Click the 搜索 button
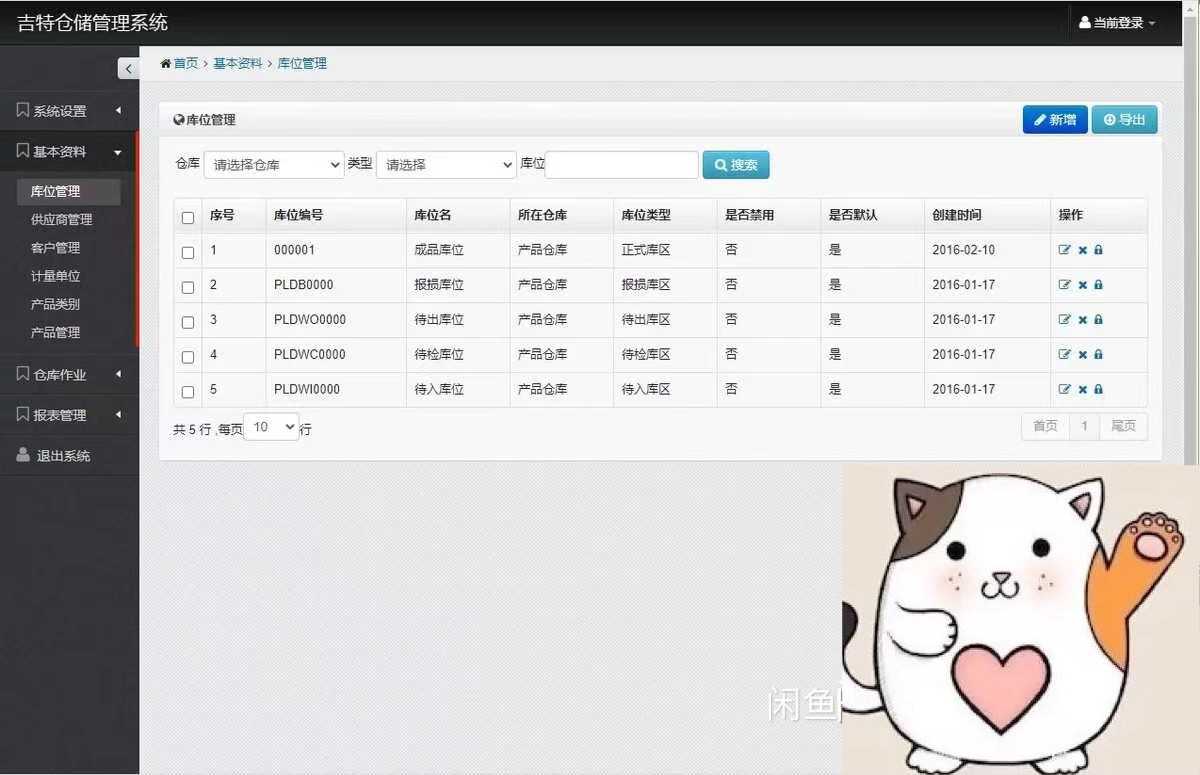 736,165
